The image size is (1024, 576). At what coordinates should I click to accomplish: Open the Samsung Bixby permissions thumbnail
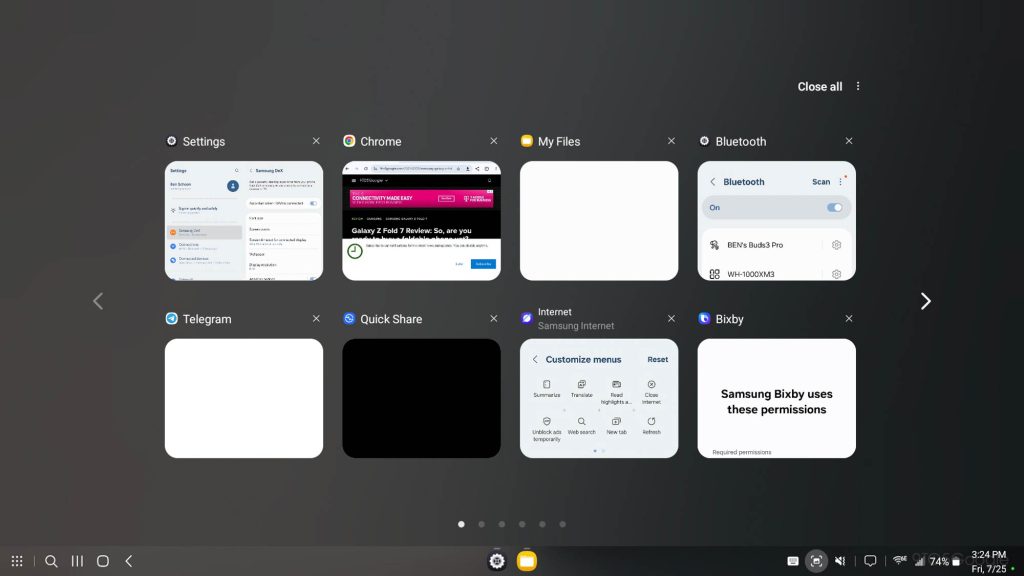point(776,398)
